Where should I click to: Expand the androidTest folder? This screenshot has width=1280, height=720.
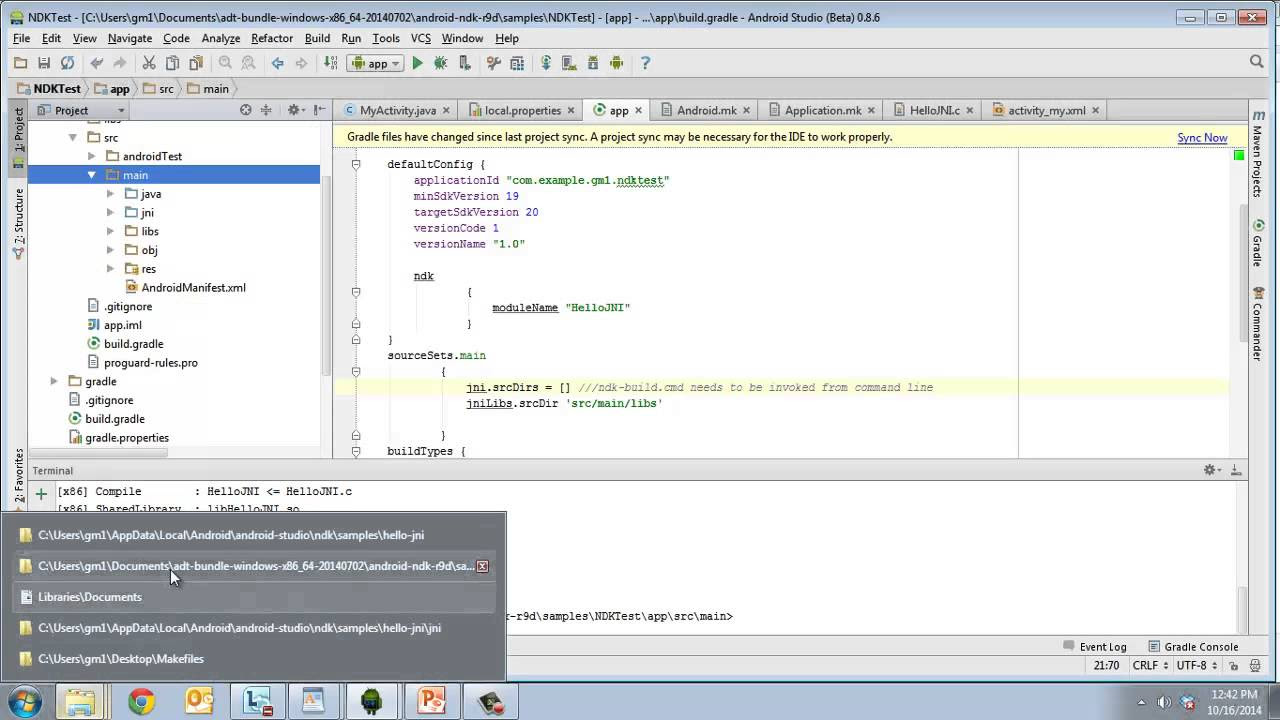pyautogui.click(x=91, y=157)
